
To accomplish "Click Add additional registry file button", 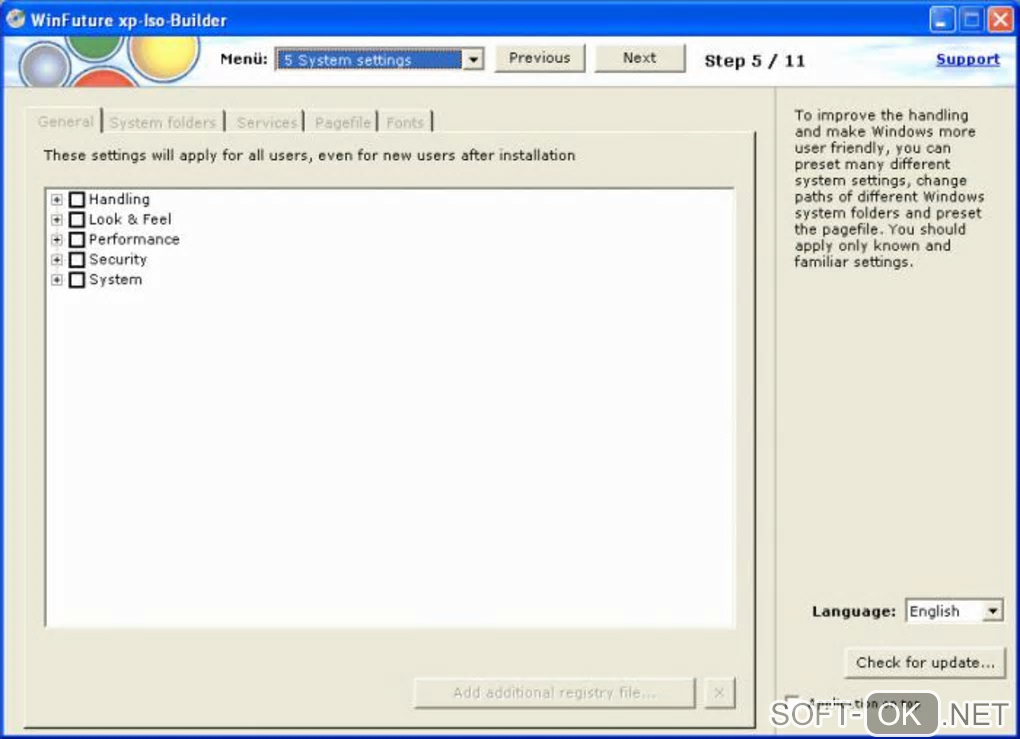I will pyautogui.click(x=554, y=692).
